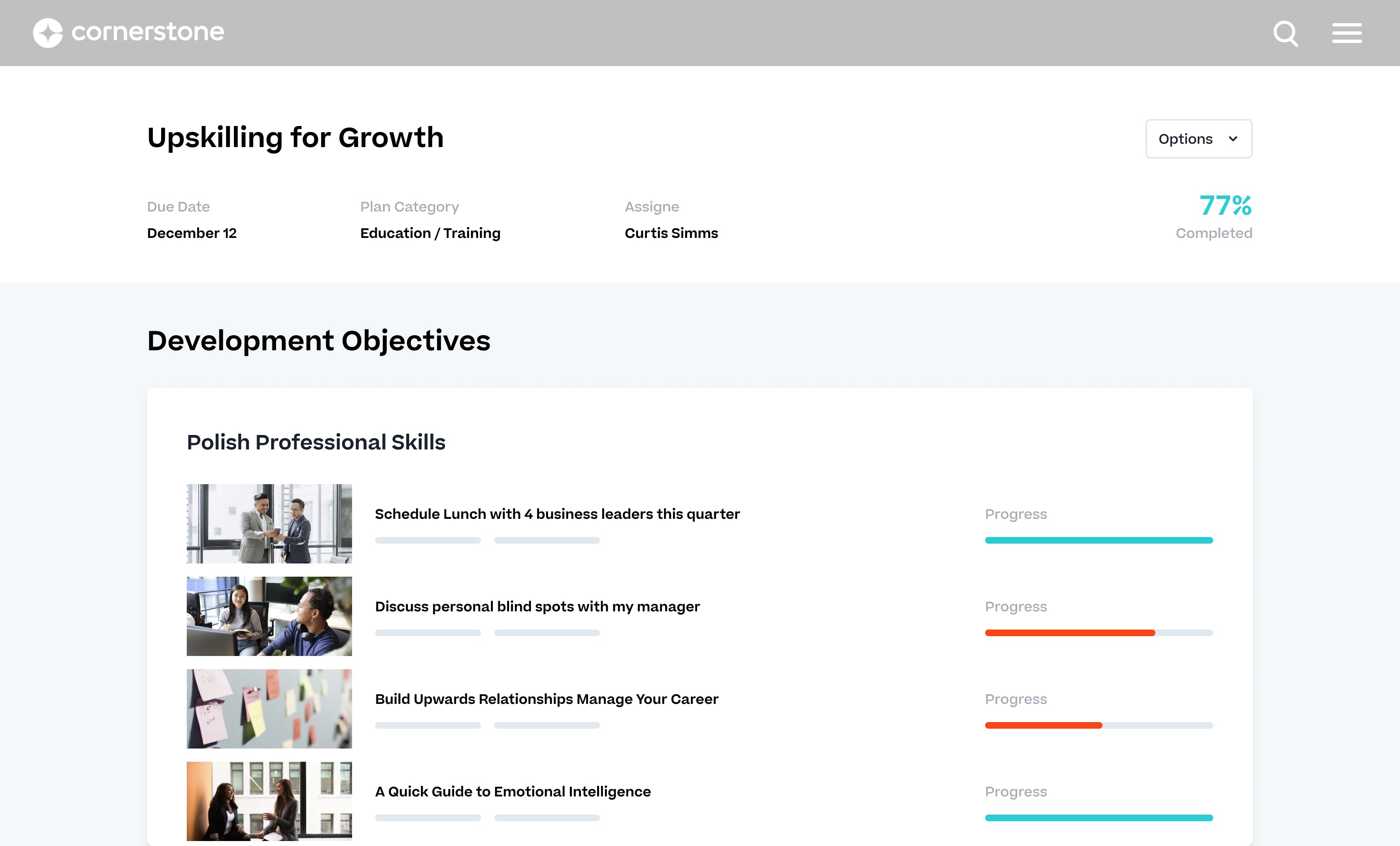Click the cornerstone wordmark text

coord(148,32)
